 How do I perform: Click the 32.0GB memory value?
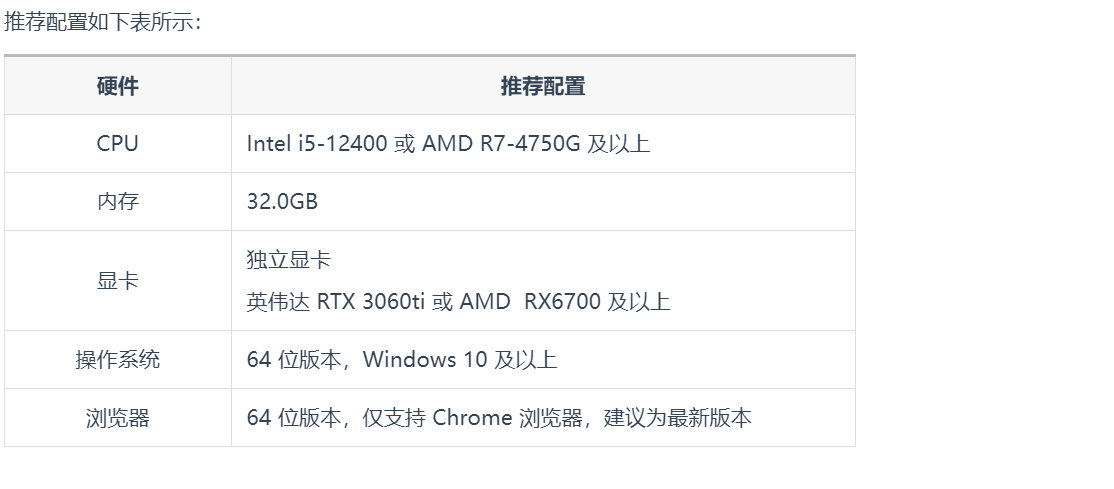coord(282,201)
